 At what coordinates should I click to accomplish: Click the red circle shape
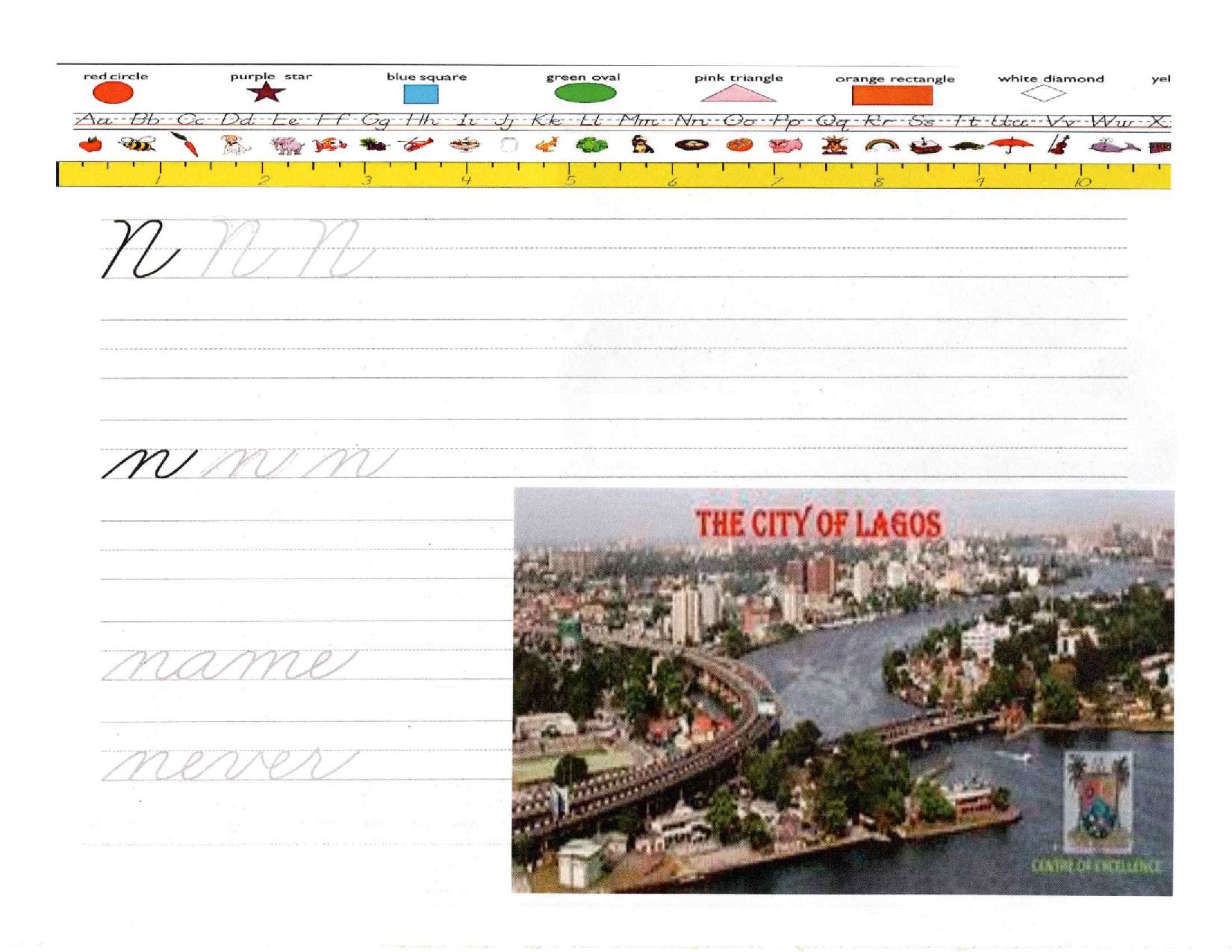[113, 93]
